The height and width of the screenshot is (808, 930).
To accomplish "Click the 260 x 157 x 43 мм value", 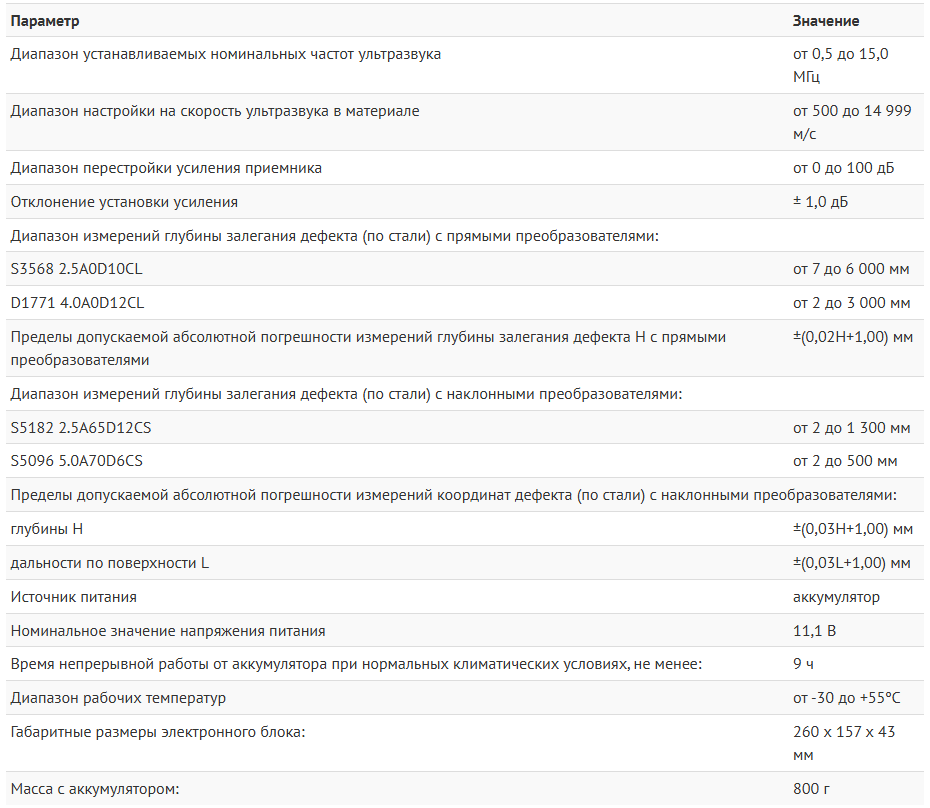I will click(x=843, y=743).
